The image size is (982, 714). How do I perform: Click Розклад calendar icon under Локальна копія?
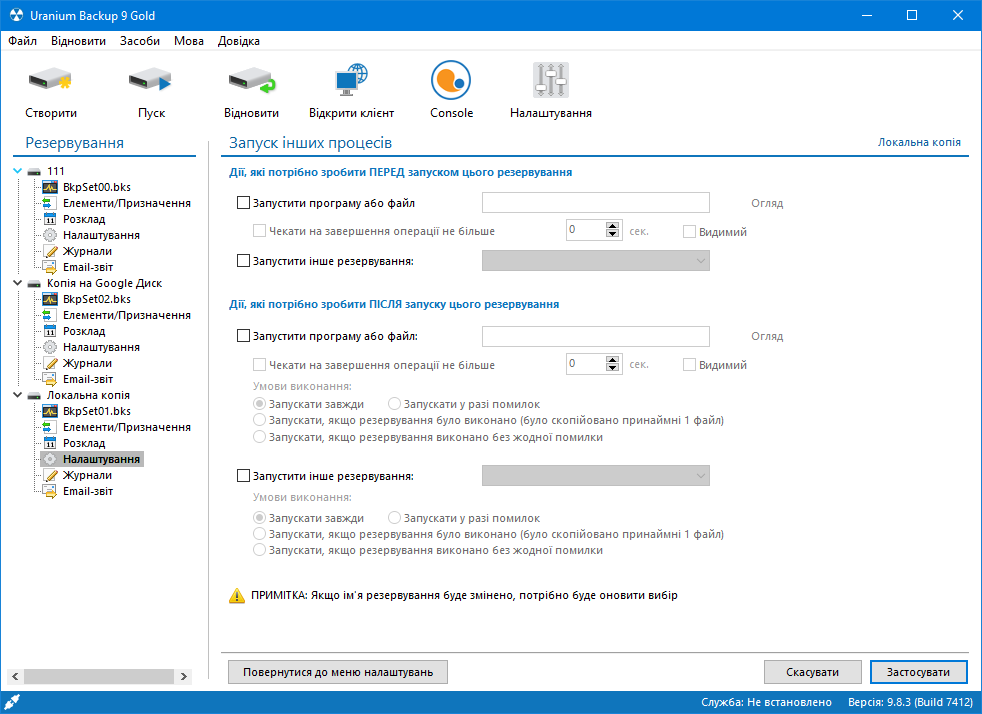point(50,443)
